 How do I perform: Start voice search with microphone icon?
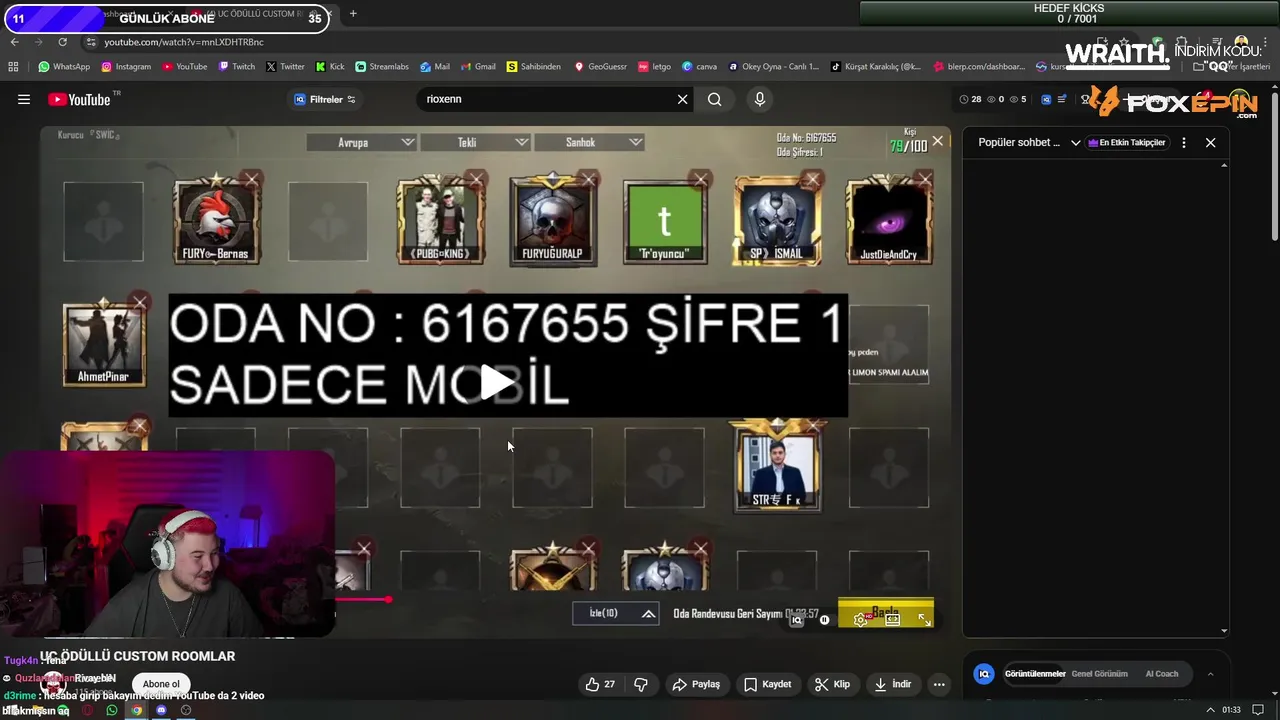click(x=760, y=99)
